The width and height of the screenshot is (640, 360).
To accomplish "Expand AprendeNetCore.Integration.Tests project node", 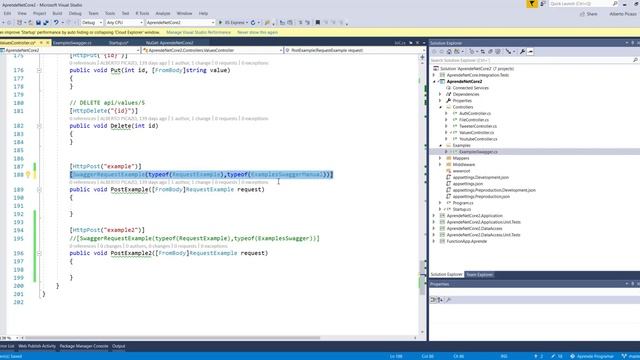I will (x=434, y=75).
